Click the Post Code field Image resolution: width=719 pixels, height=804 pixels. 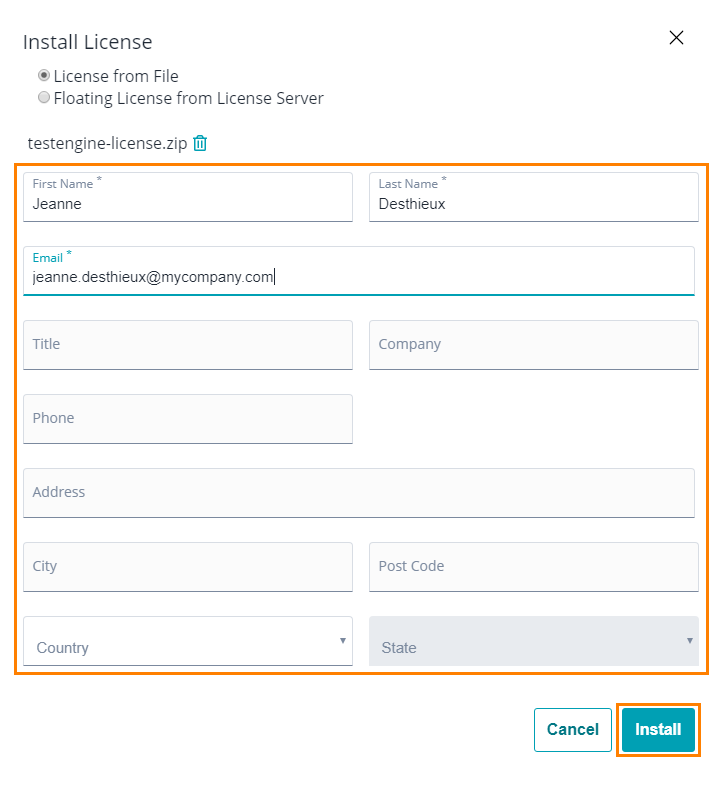point(533,567)
